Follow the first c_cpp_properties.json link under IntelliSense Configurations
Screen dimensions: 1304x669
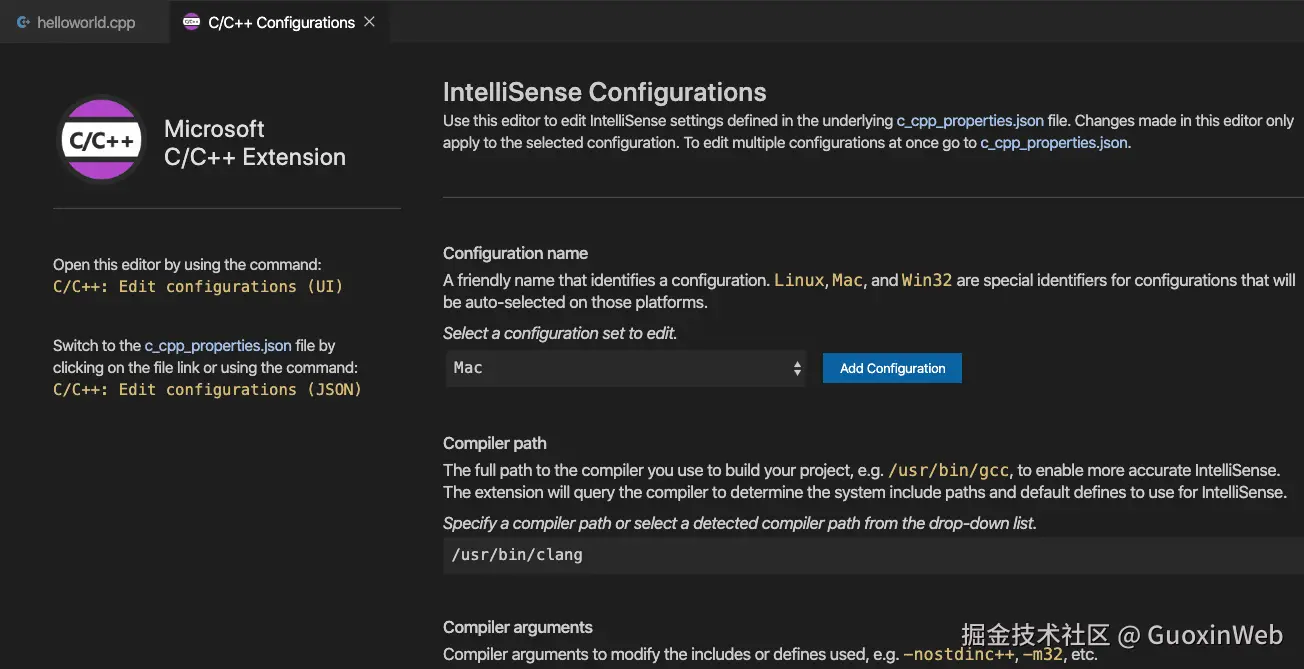pos(970,120)
